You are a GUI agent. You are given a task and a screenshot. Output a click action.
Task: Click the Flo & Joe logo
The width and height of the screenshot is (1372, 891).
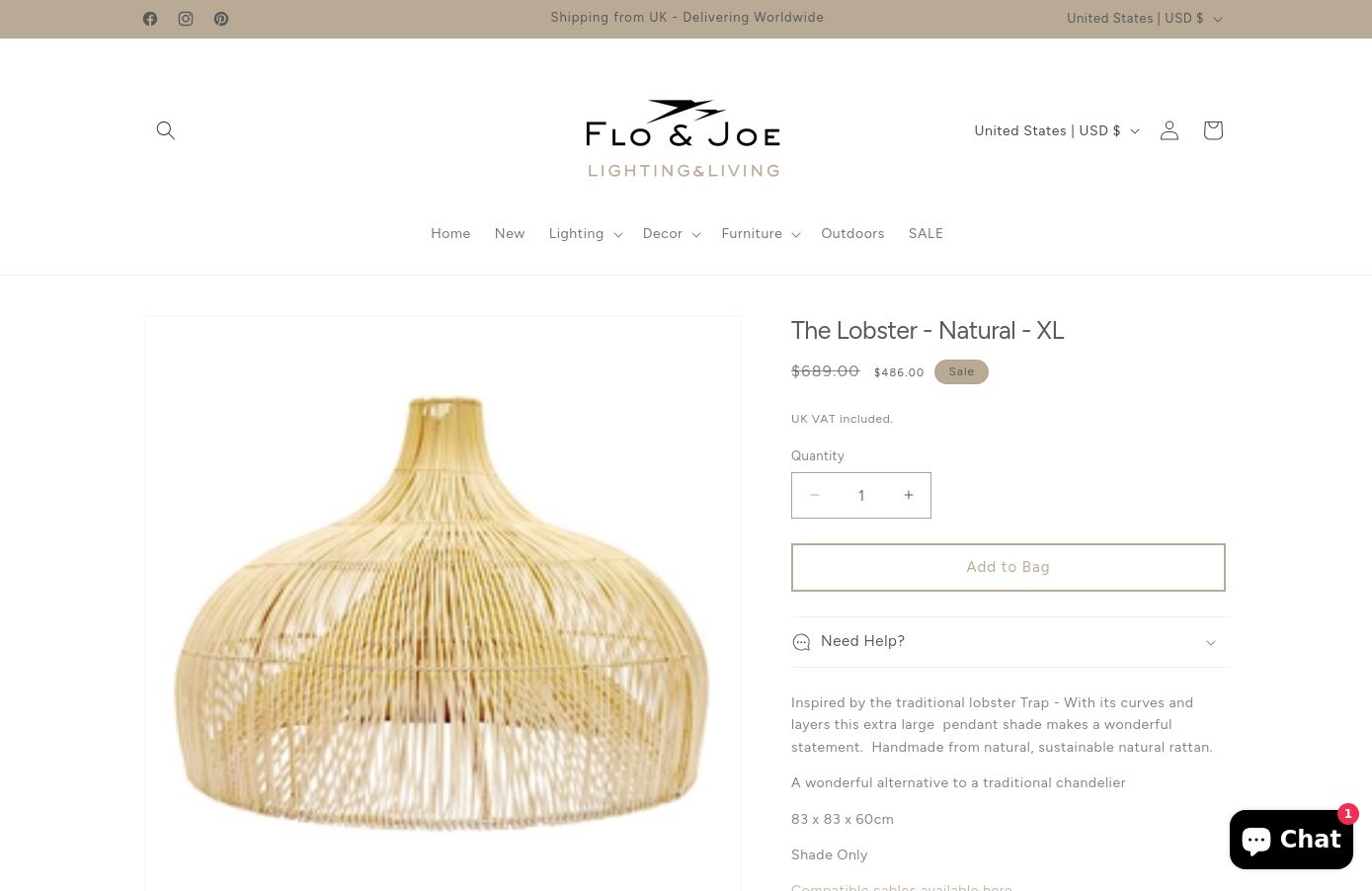click(x=683, y=138)
